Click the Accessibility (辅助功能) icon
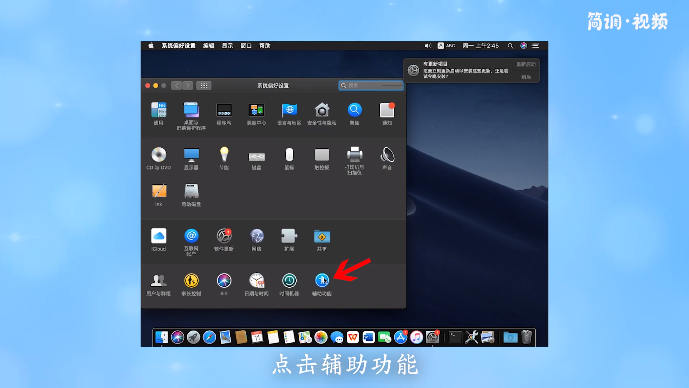The height and width of the screenshot is (388, 689). (x=322, y=280)
